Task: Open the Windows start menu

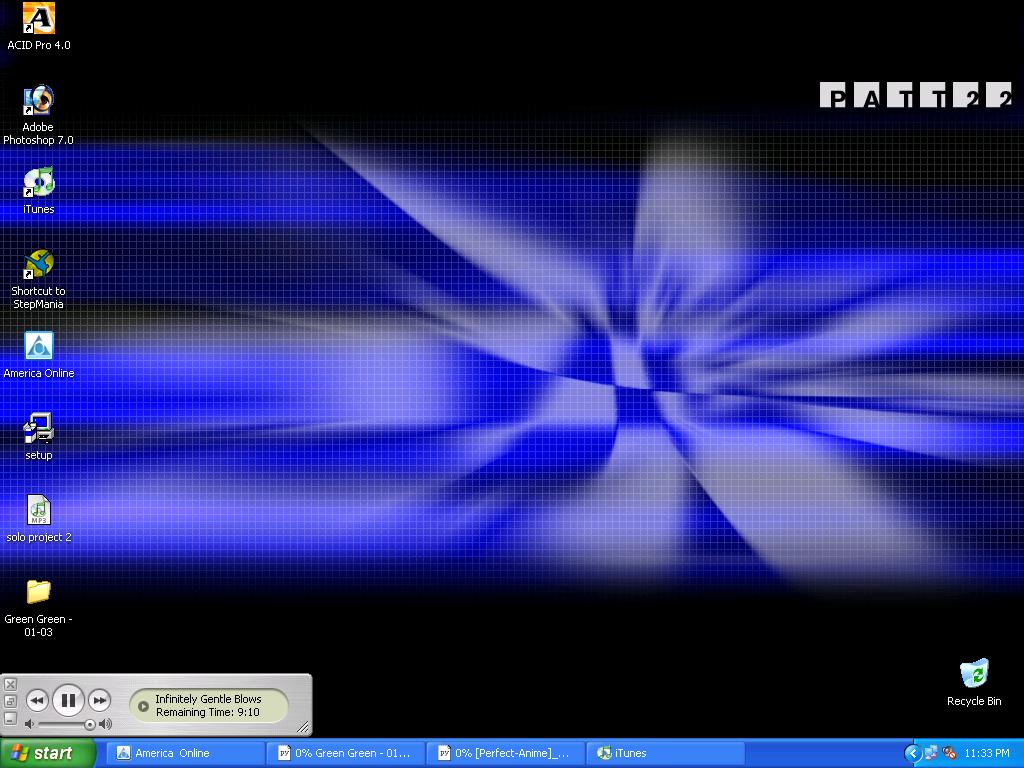Action: coord(47,754)
